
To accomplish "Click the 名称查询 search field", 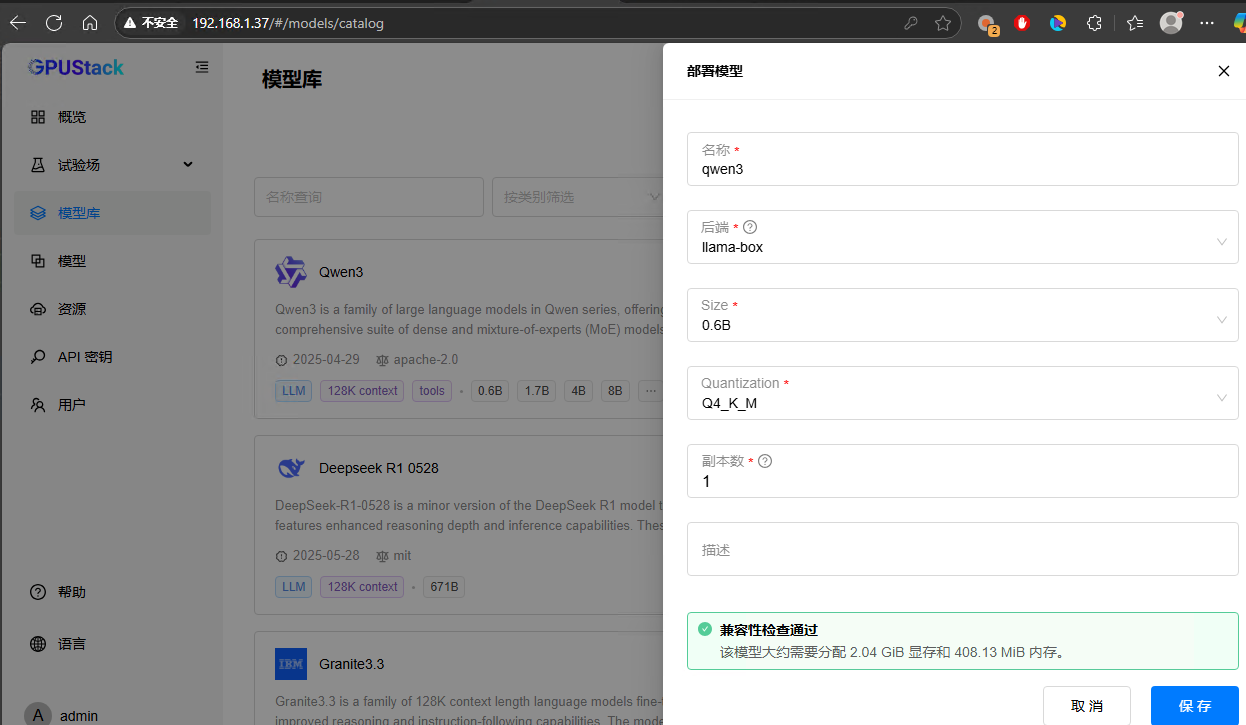I will (369, 197).
